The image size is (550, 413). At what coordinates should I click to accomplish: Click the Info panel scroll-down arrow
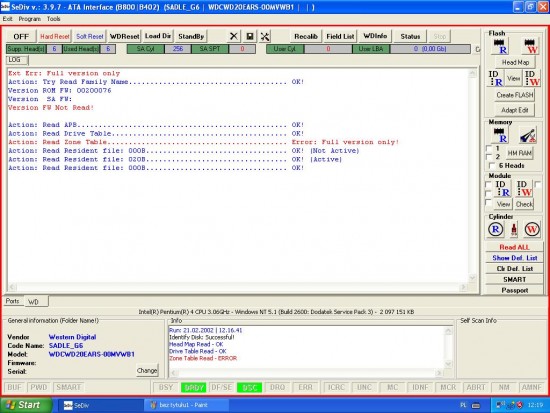coord(448,364)
